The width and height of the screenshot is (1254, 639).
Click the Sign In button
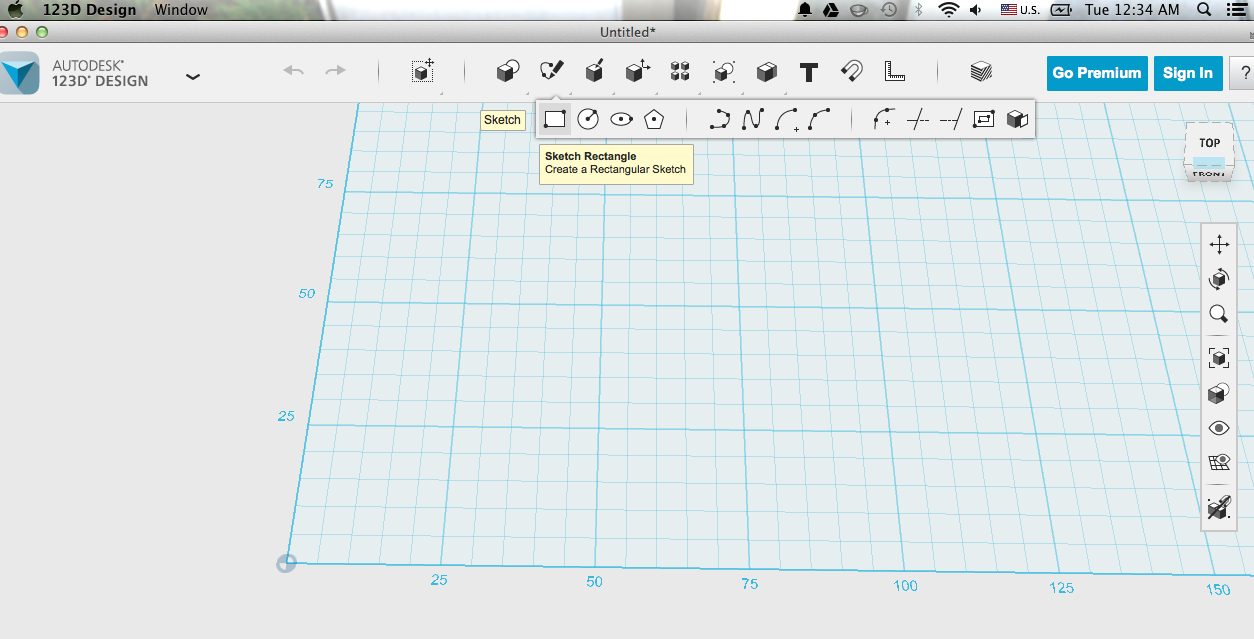tap(1188, 73)
